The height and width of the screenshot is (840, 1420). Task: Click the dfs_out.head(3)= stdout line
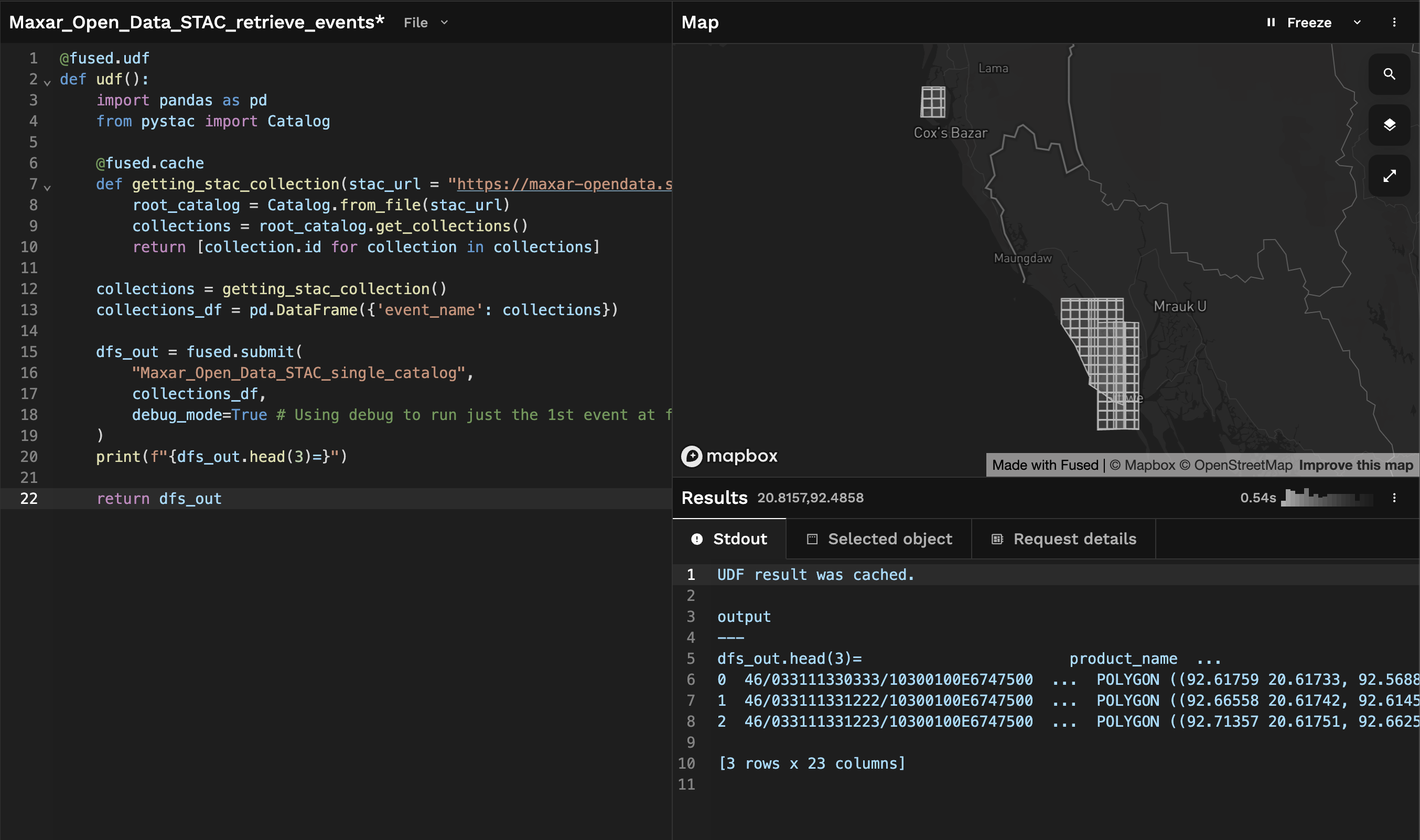(x=790, y=658)
